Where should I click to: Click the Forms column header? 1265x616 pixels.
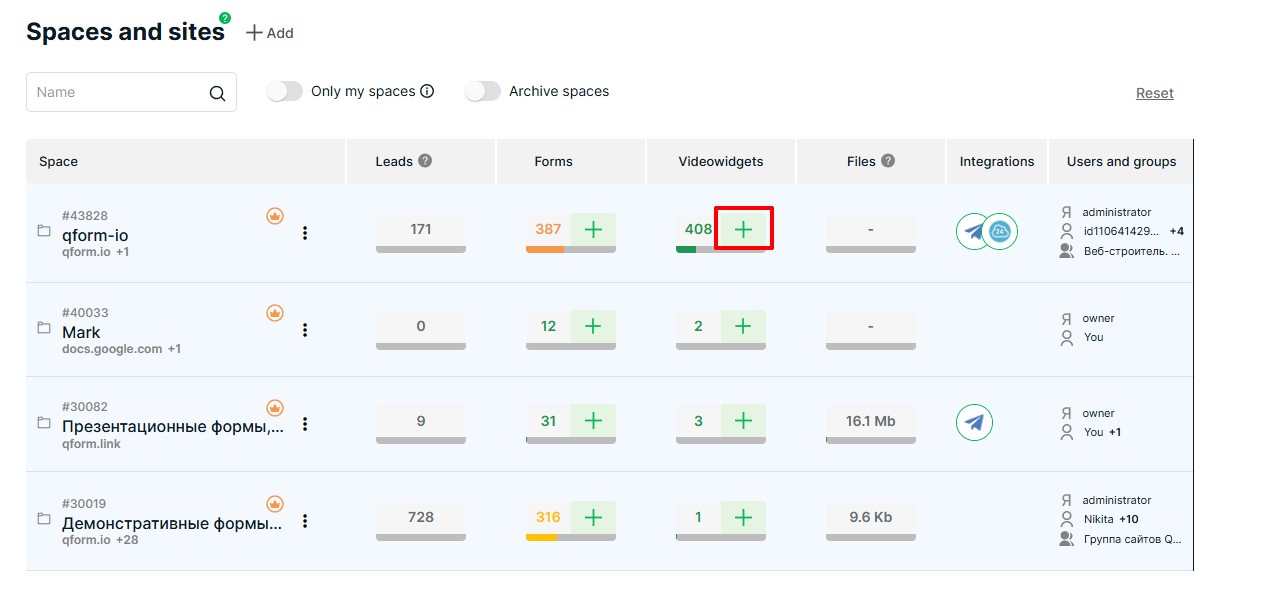point(553,162)
